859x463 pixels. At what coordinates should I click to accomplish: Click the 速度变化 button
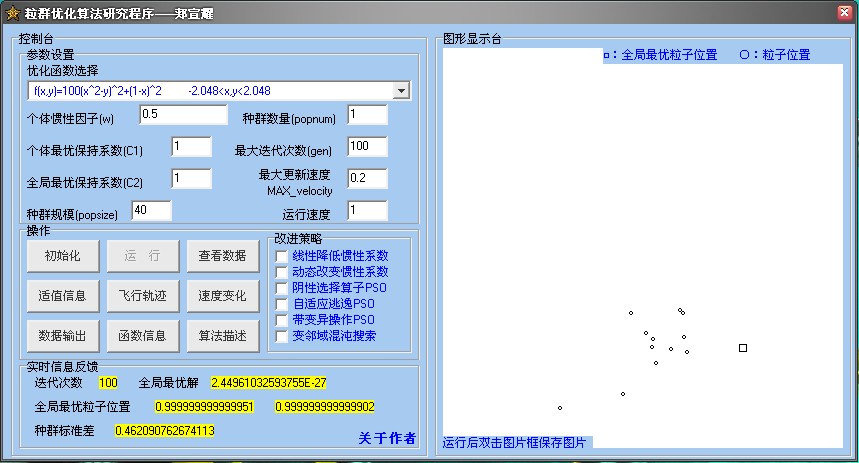pos(222,296)
